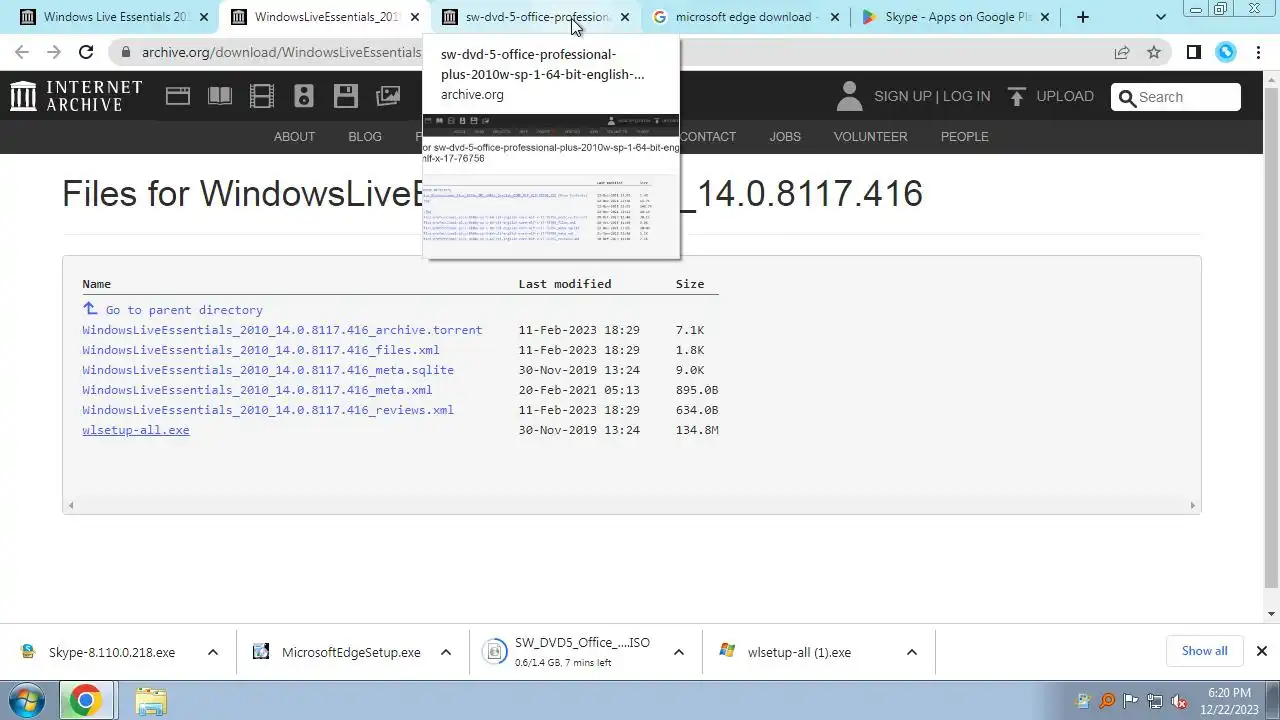This screenshot has height=720, width=1280.
Task: Open the _reviews.xml file link
Action: (x=268, y=410)
